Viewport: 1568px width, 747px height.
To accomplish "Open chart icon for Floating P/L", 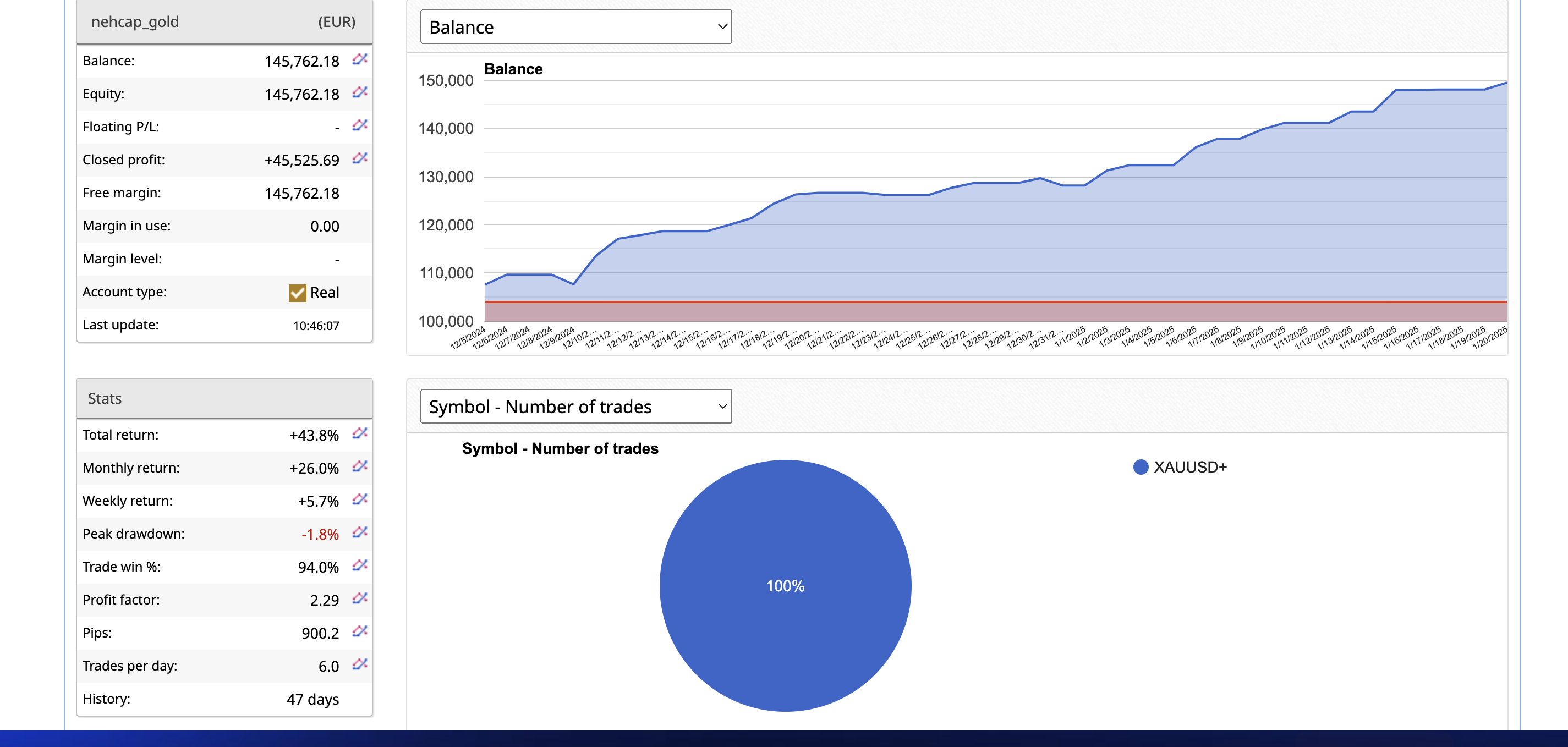I will 360,125.
